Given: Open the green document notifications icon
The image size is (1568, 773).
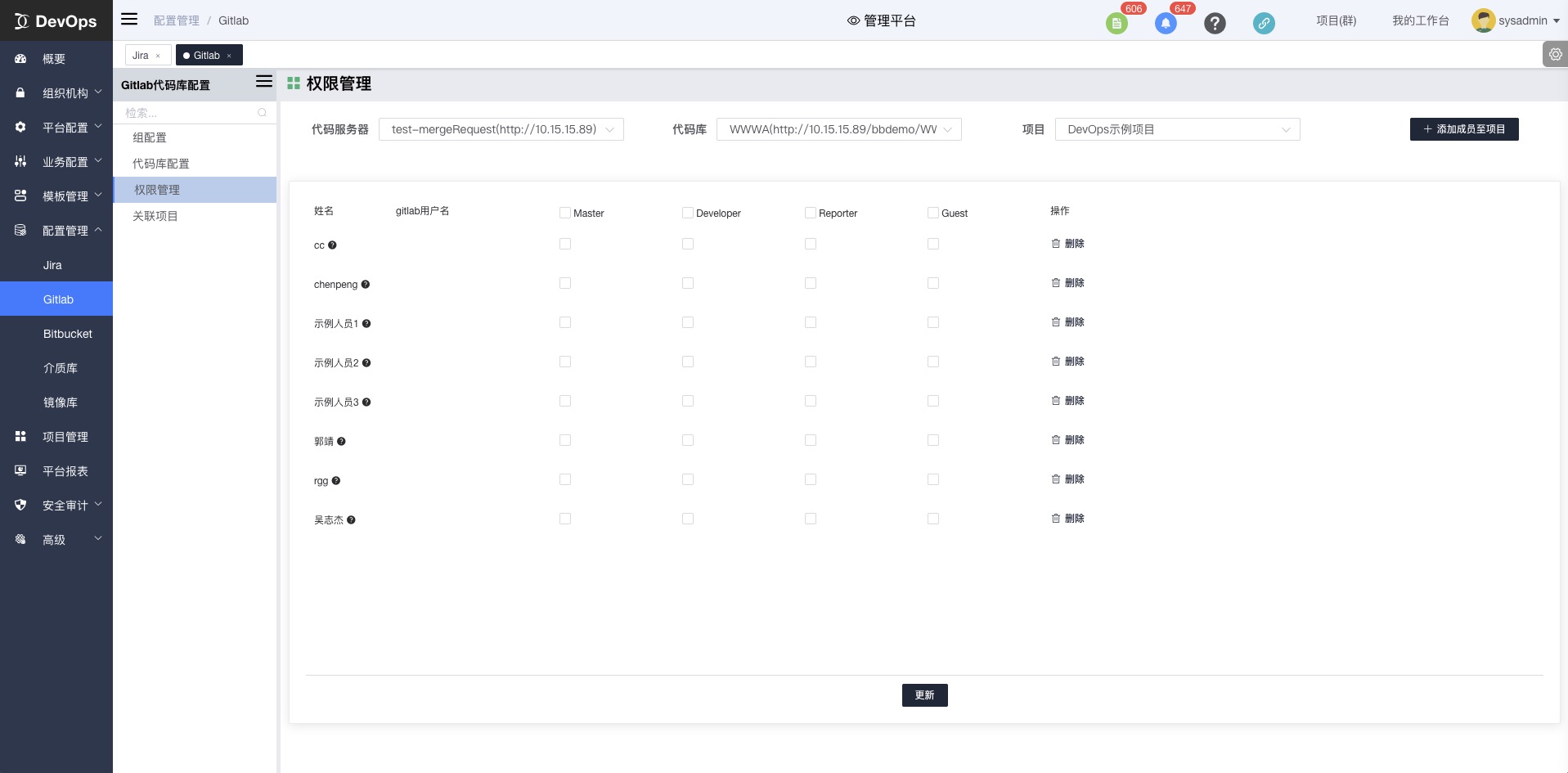Looking at the screenshot, I should [x=1116, y=24].
